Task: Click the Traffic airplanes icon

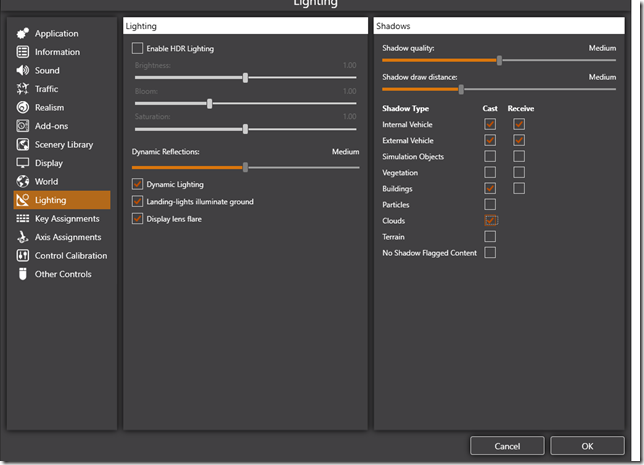Action: click(23, 89)
